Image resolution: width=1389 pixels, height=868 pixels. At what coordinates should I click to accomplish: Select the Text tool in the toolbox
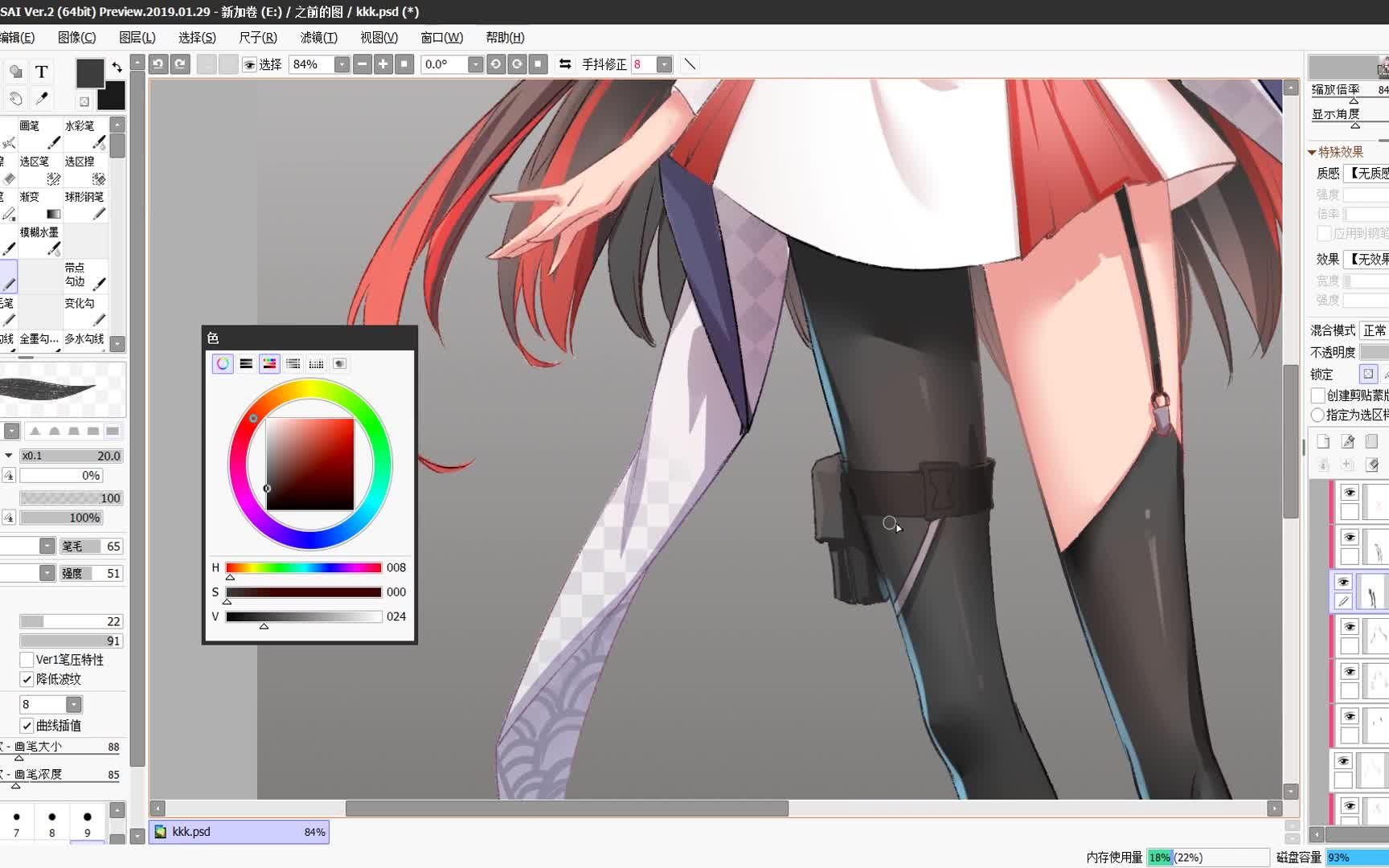point(42,72)
